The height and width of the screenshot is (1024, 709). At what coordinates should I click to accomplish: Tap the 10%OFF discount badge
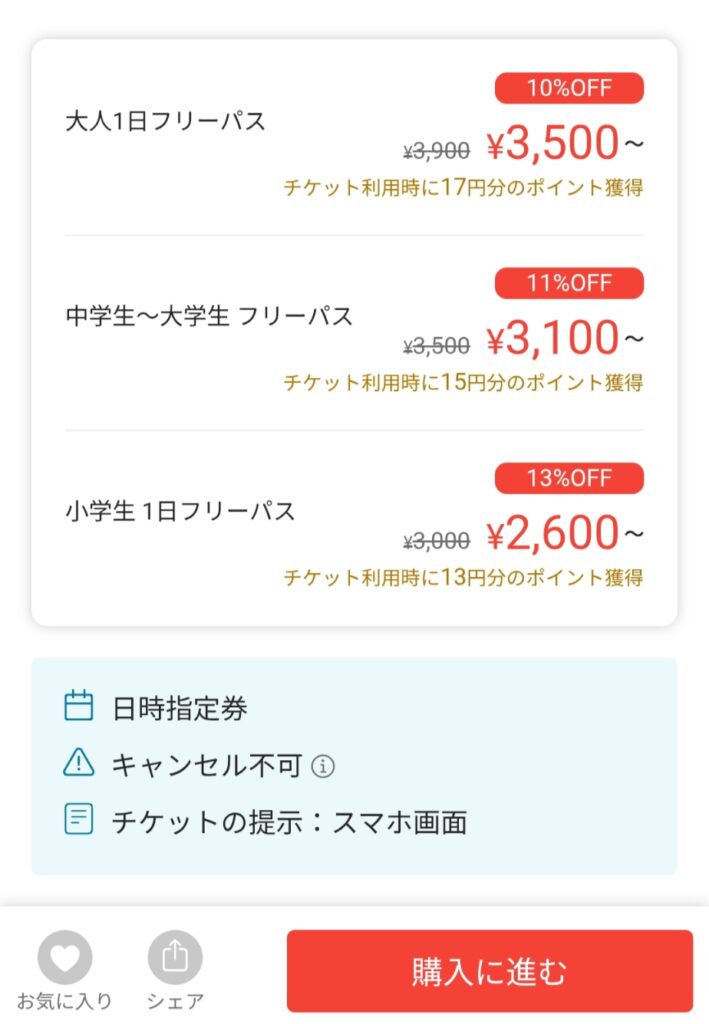pos(569,88)
